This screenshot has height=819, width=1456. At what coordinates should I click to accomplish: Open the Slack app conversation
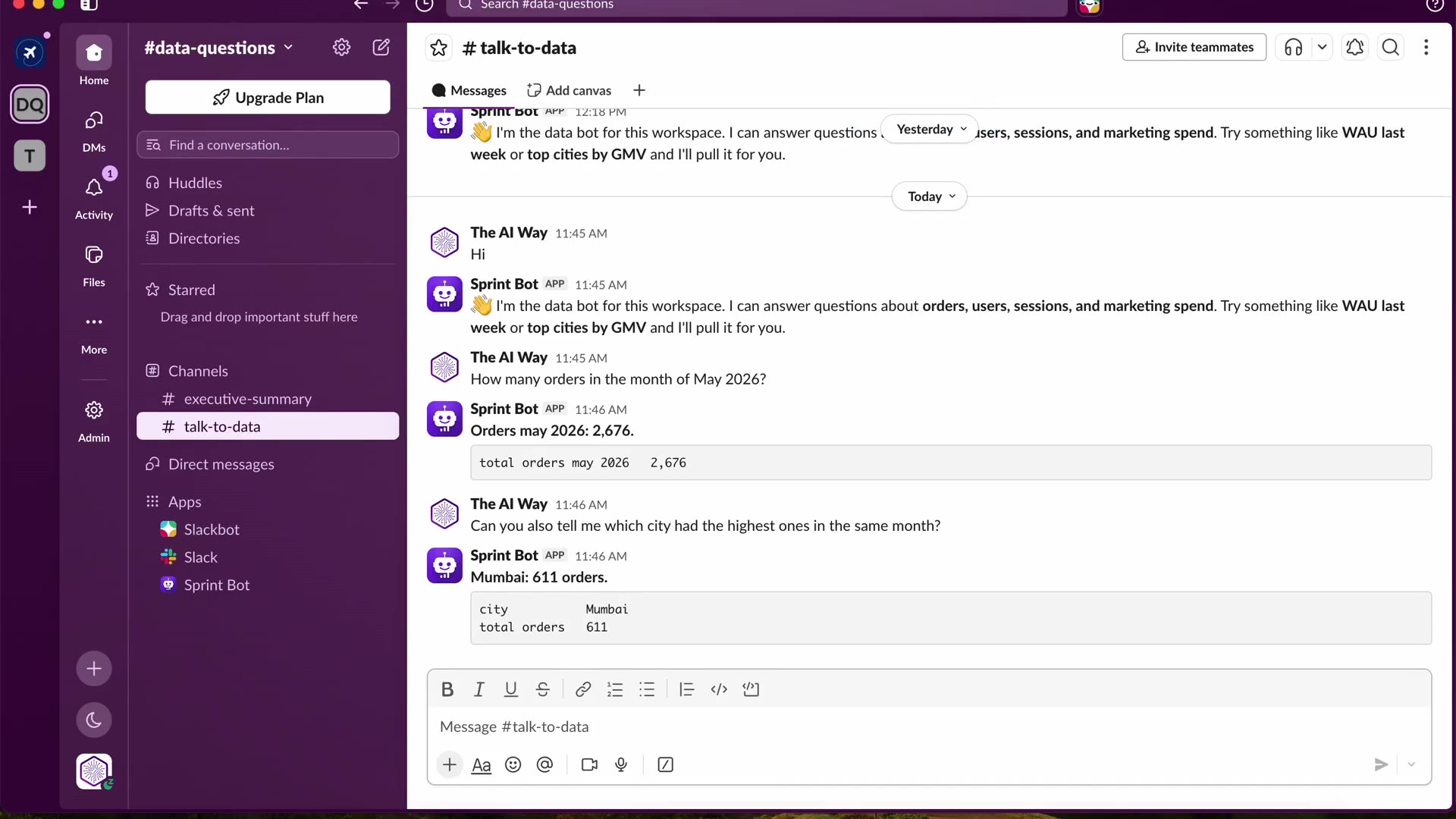pyautogui.click(x=268, y=557)
